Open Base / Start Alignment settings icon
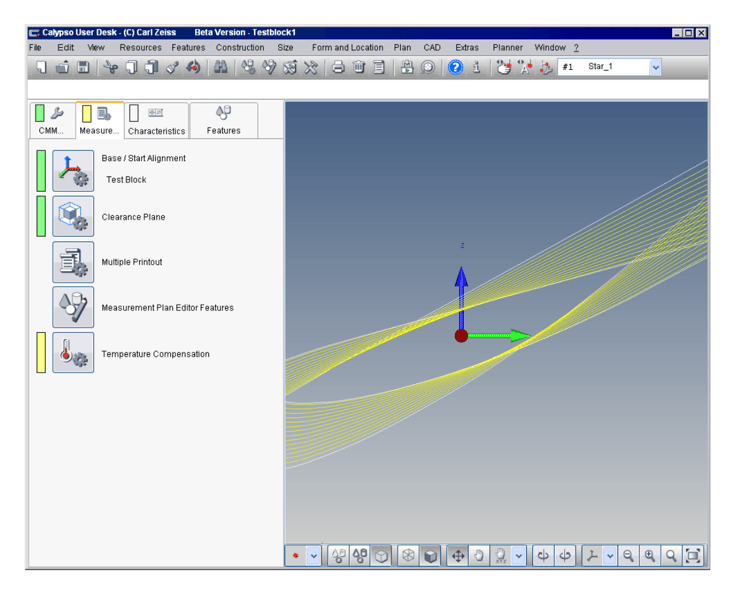 73,171
